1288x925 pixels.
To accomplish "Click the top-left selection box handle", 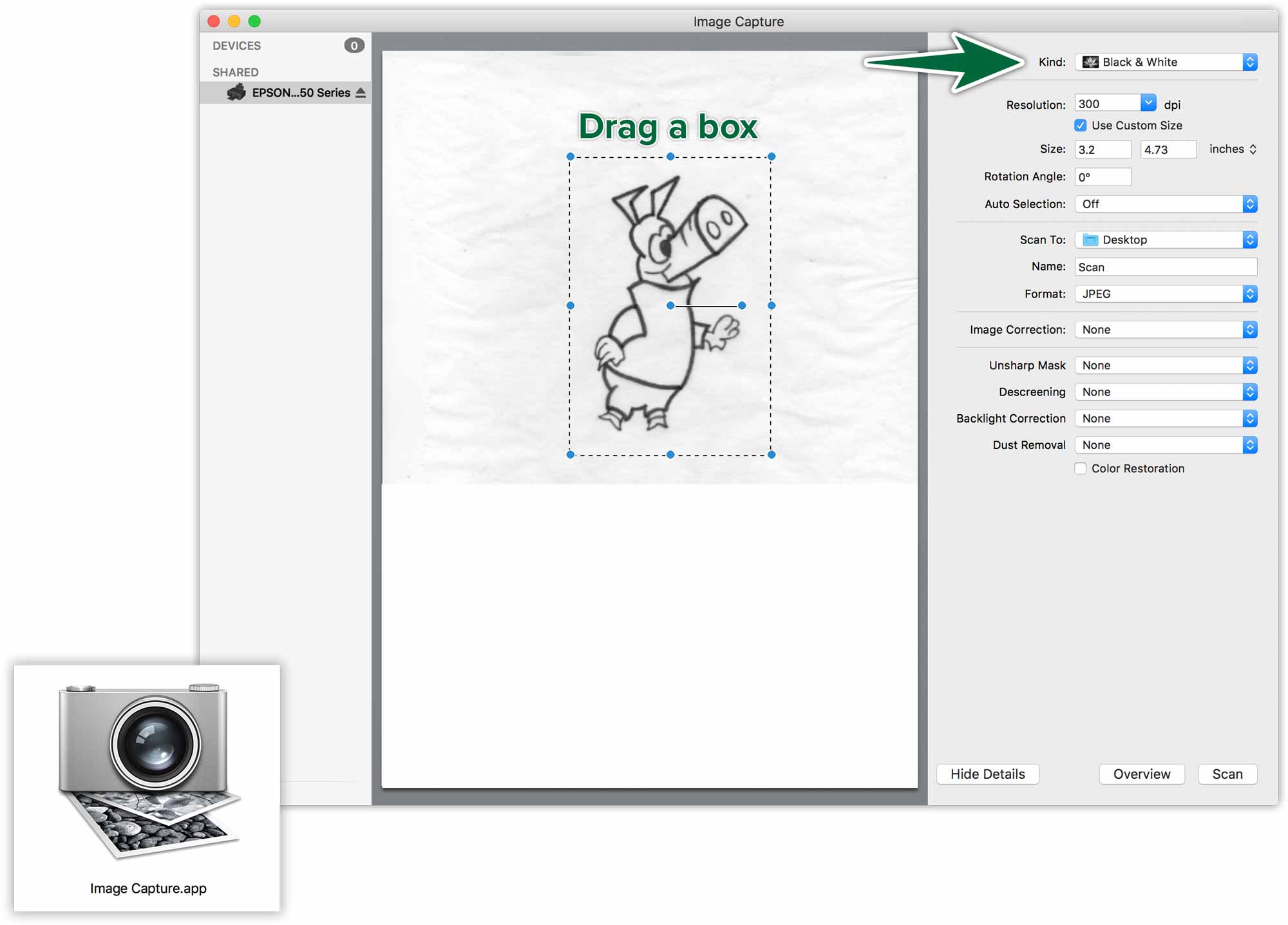I will pos(570,157).
